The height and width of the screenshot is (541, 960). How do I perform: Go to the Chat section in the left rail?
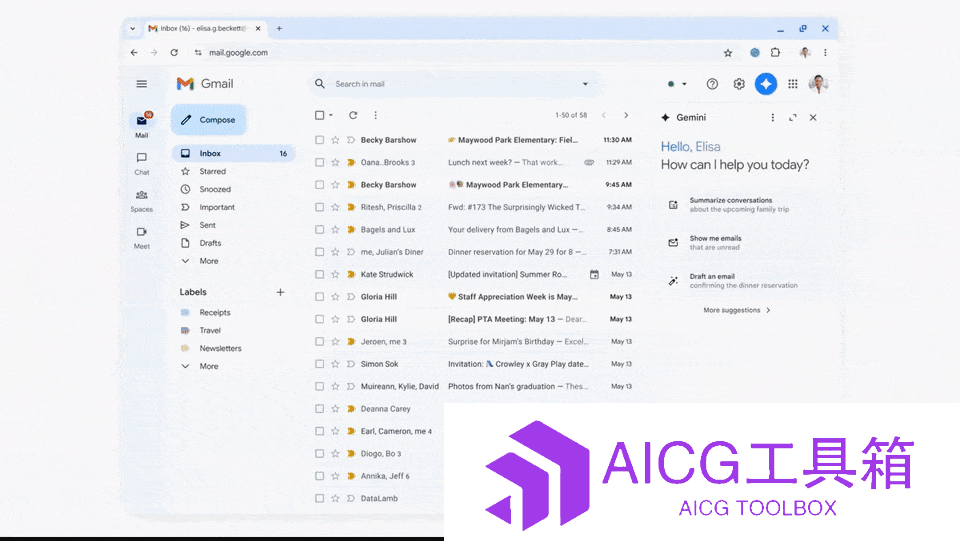(x=141, y=163)
